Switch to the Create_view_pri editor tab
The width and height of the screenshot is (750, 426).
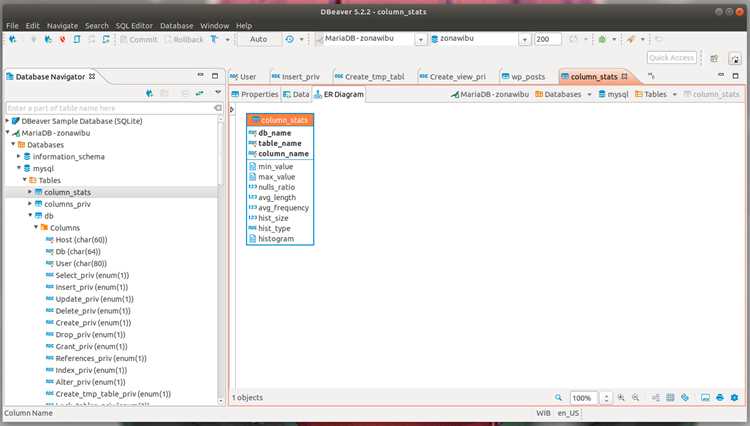click(x=452, y=76)
